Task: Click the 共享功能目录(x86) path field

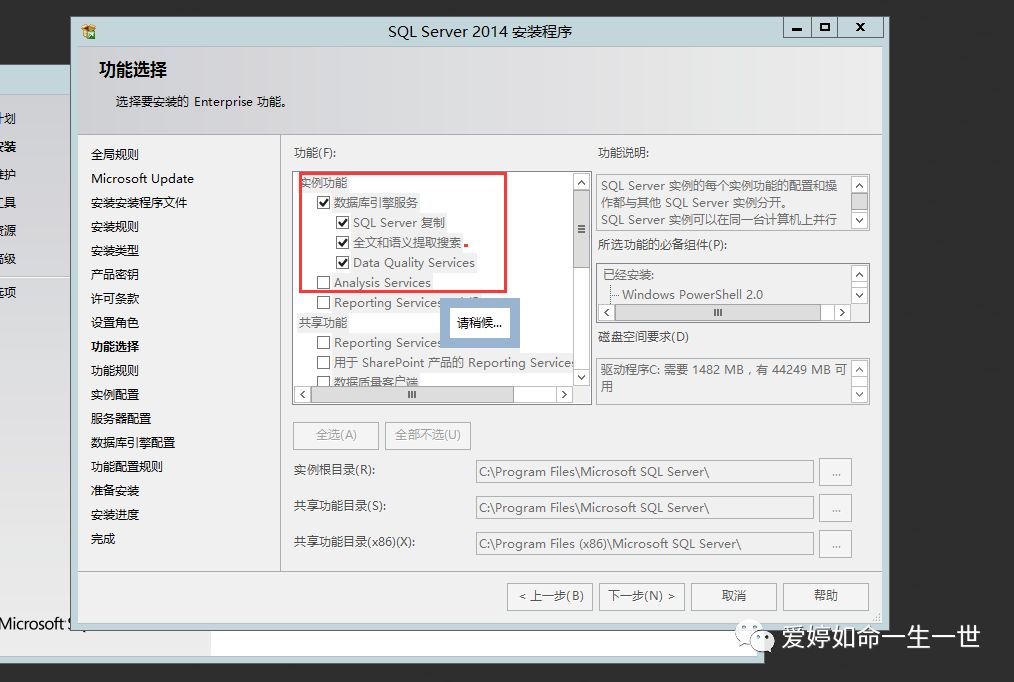Action: (x=644, y=544)
